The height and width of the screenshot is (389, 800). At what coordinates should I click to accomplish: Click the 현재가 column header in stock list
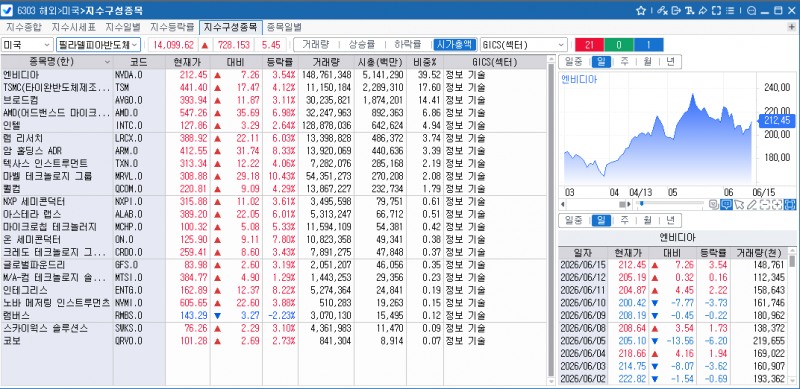coord(188,62)
